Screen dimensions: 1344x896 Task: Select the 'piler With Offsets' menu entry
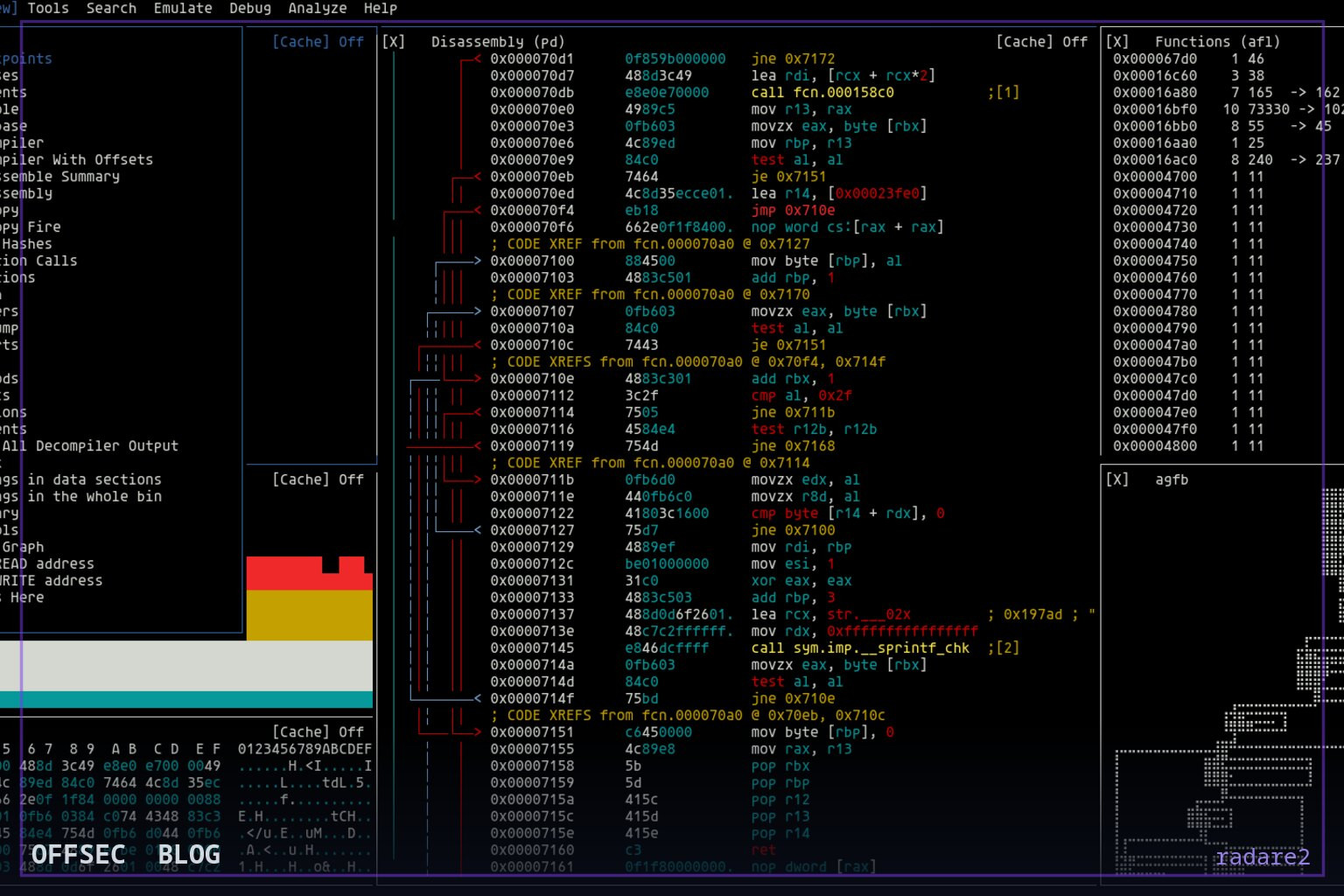click(77, 160)
